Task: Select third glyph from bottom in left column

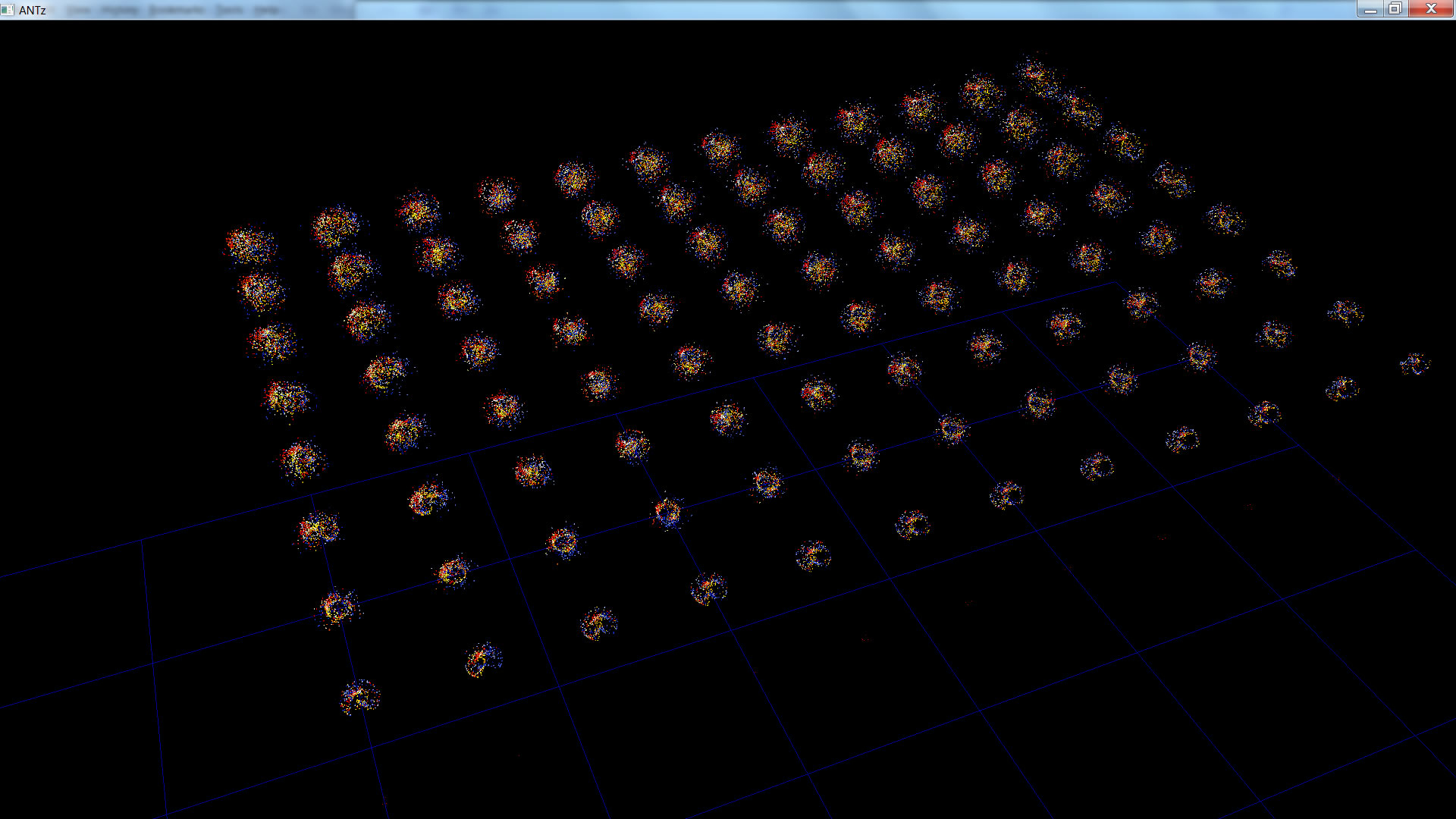Action: click(317, 529)
